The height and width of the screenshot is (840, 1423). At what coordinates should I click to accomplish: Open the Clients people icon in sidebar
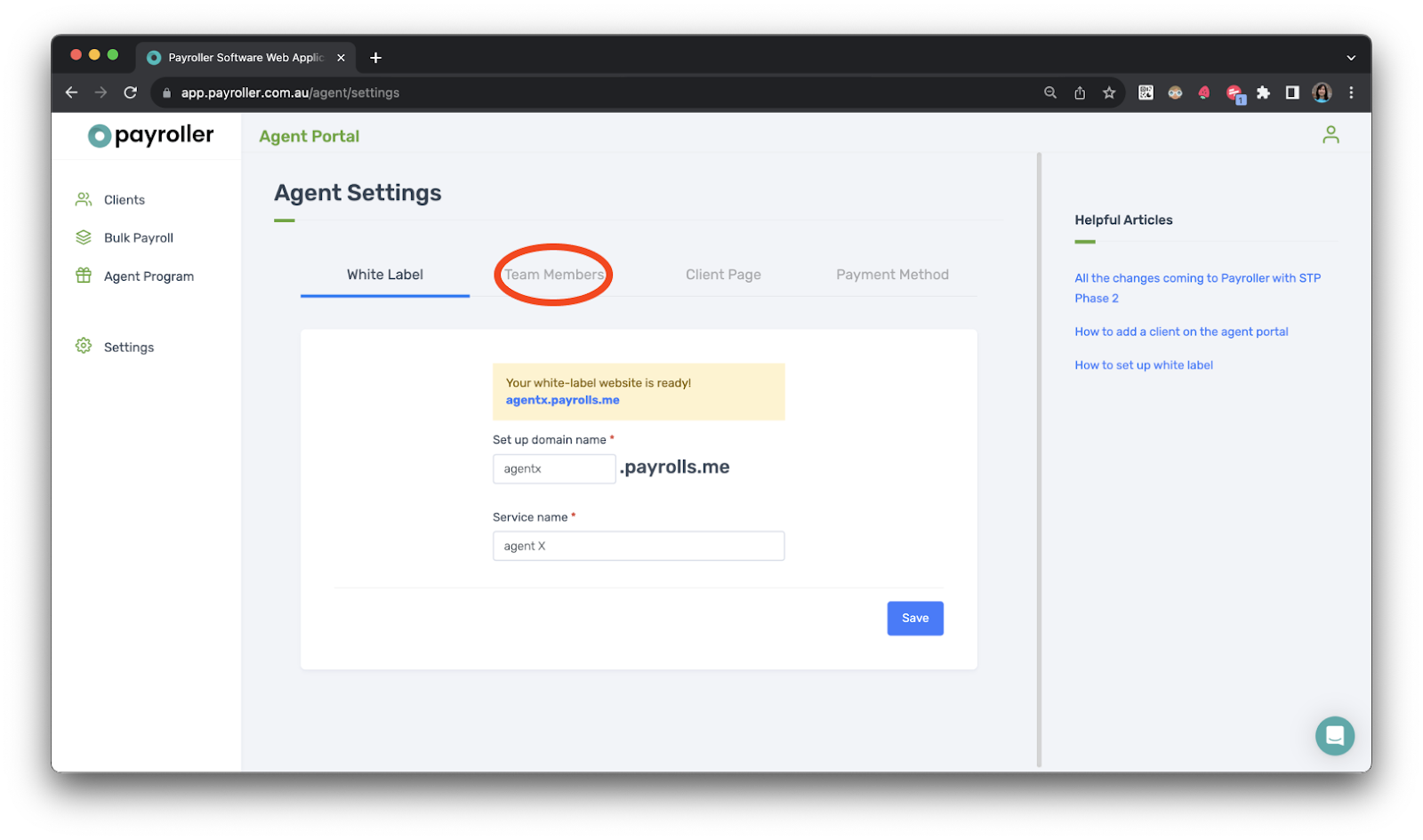(x=84, y=199)
